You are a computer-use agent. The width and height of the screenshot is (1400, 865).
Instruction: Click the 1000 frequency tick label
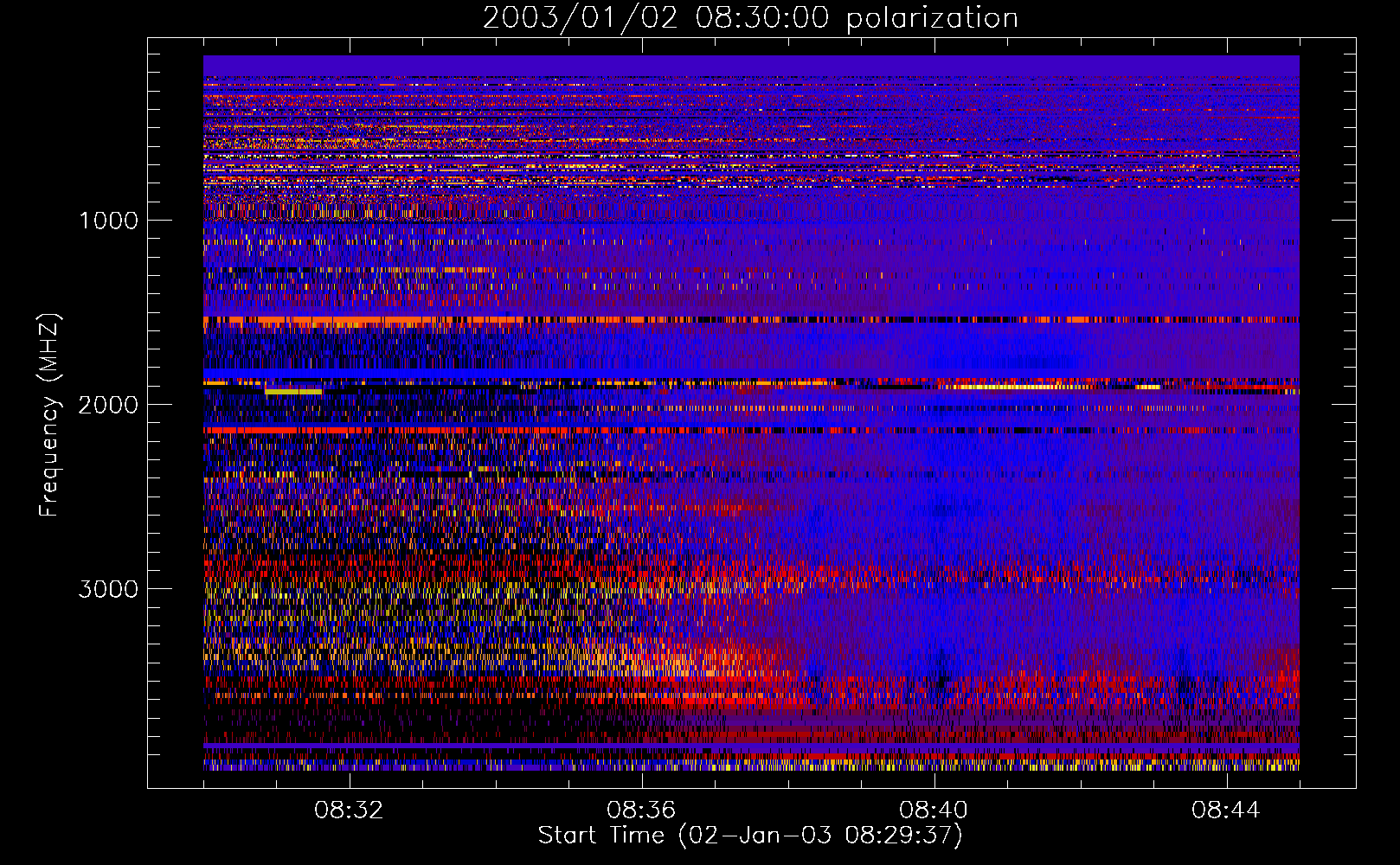(x=108, y=221)
